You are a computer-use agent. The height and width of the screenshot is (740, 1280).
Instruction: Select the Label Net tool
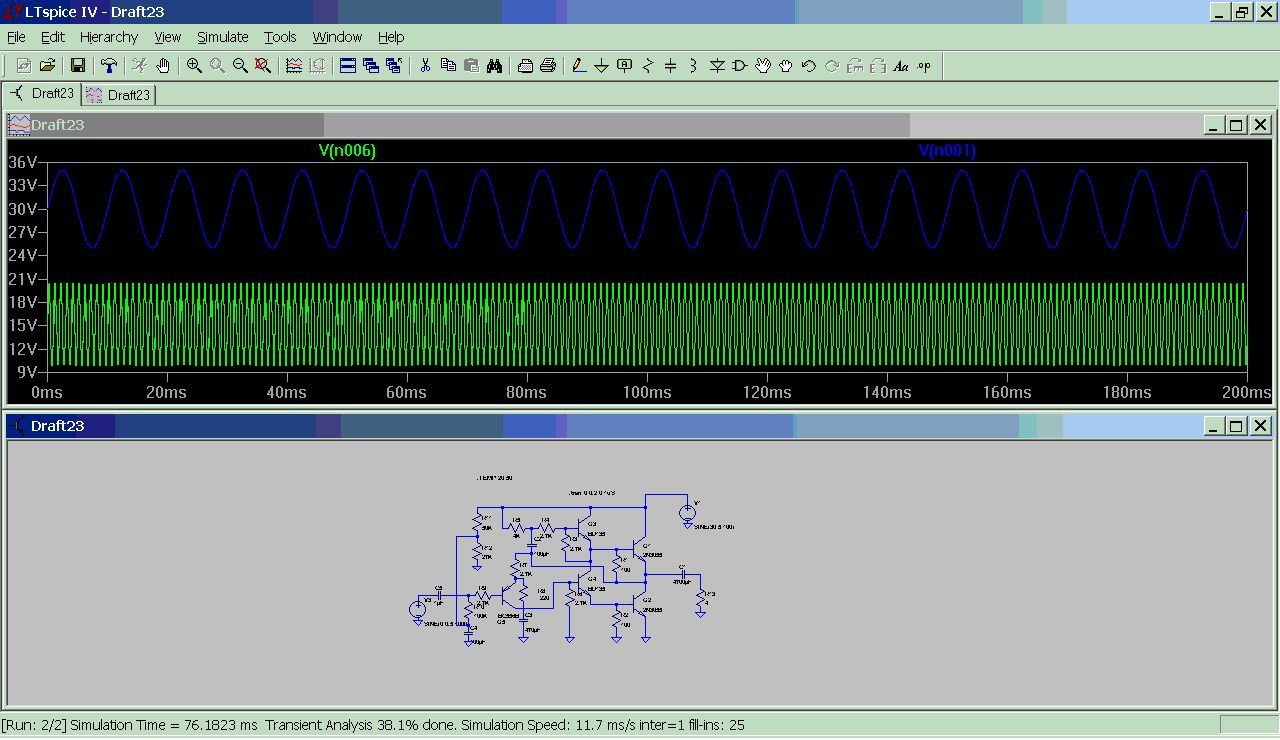[x=625, y=66]
